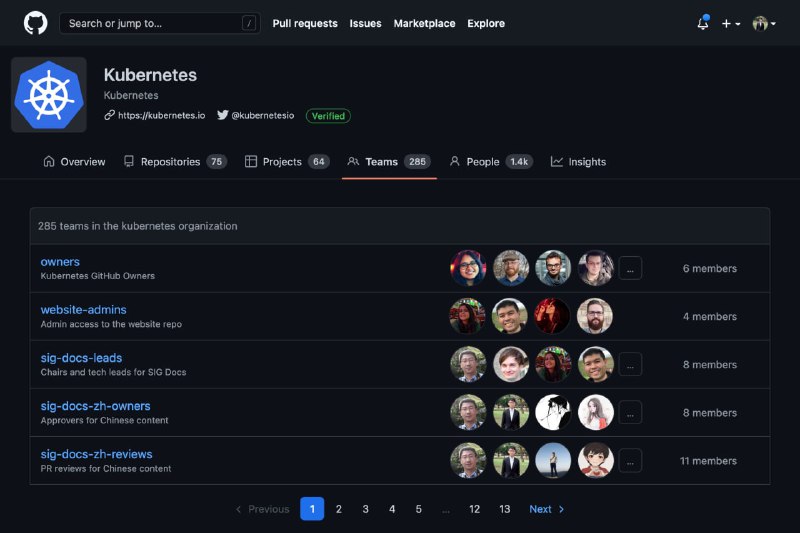Open Pull requests in top navigation
The height and width of the screenshot is (533, 800).
point(305,23)
